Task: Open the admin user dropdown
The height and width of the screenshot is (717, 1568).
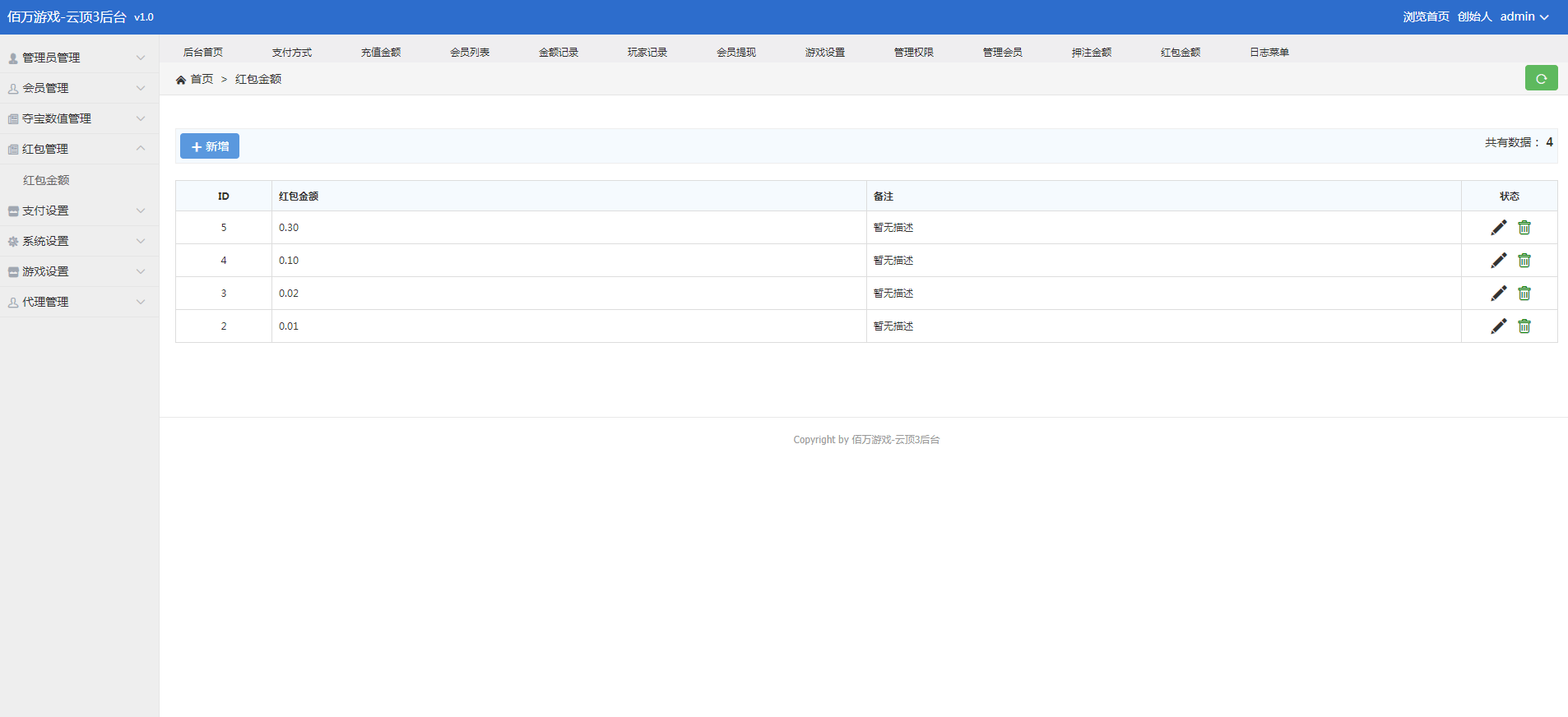Action: click(x=1524, y=16)
